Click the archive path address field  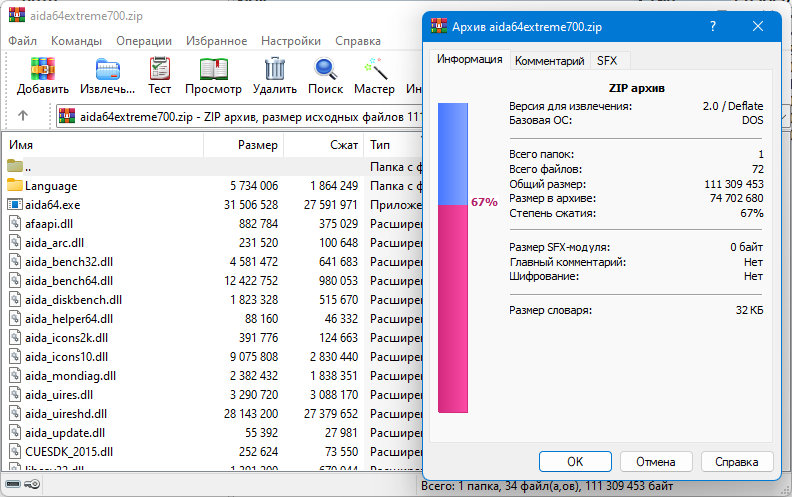pos(240,117)
